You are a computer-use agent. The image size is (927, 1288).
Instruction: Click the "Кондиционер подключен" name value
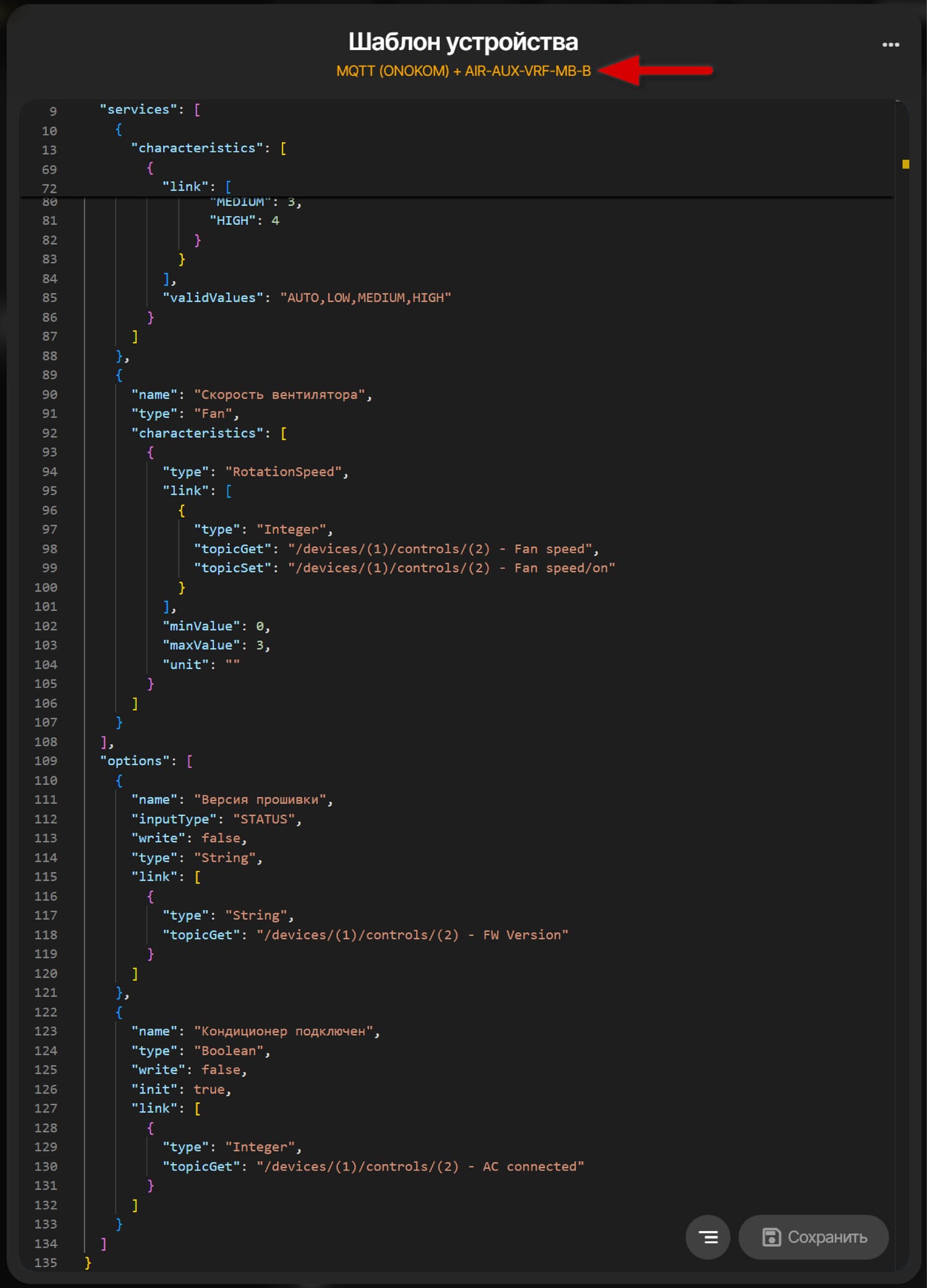tap(284, 1031)
